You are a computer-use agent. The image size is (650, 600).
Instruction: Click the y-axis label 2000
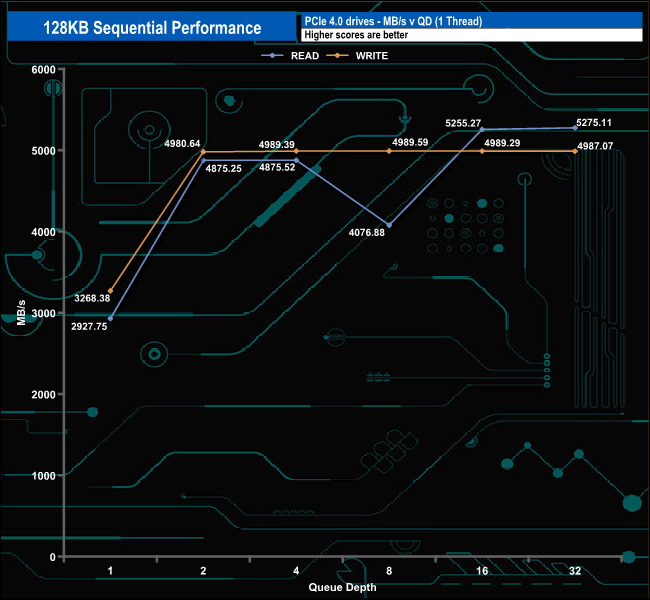[x=44, y=394]
